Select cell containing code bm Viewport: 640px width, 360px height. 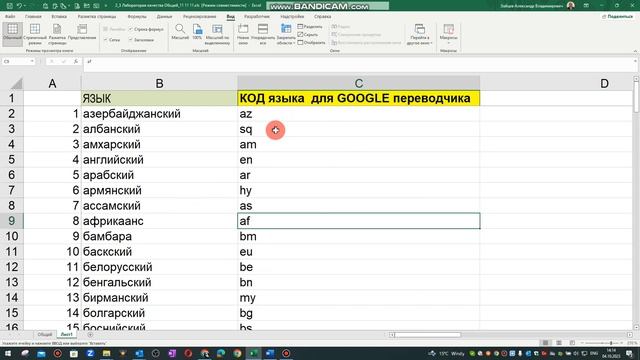(x=358, y=236)
